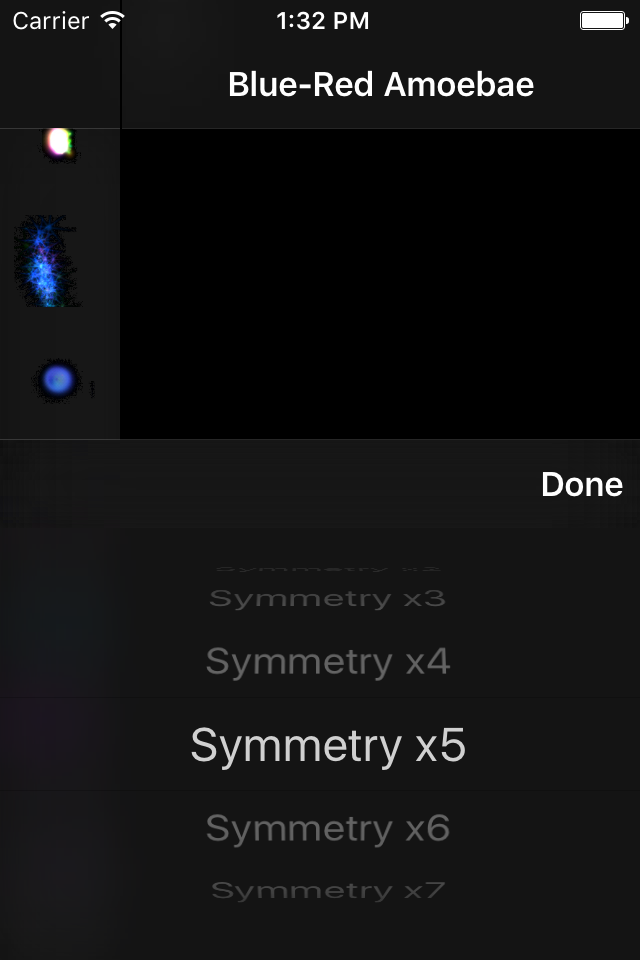640x960 pixels.
Task: Choose the blue sparkle streak brush
Action: pyautogui.click(x=46, y=261)
